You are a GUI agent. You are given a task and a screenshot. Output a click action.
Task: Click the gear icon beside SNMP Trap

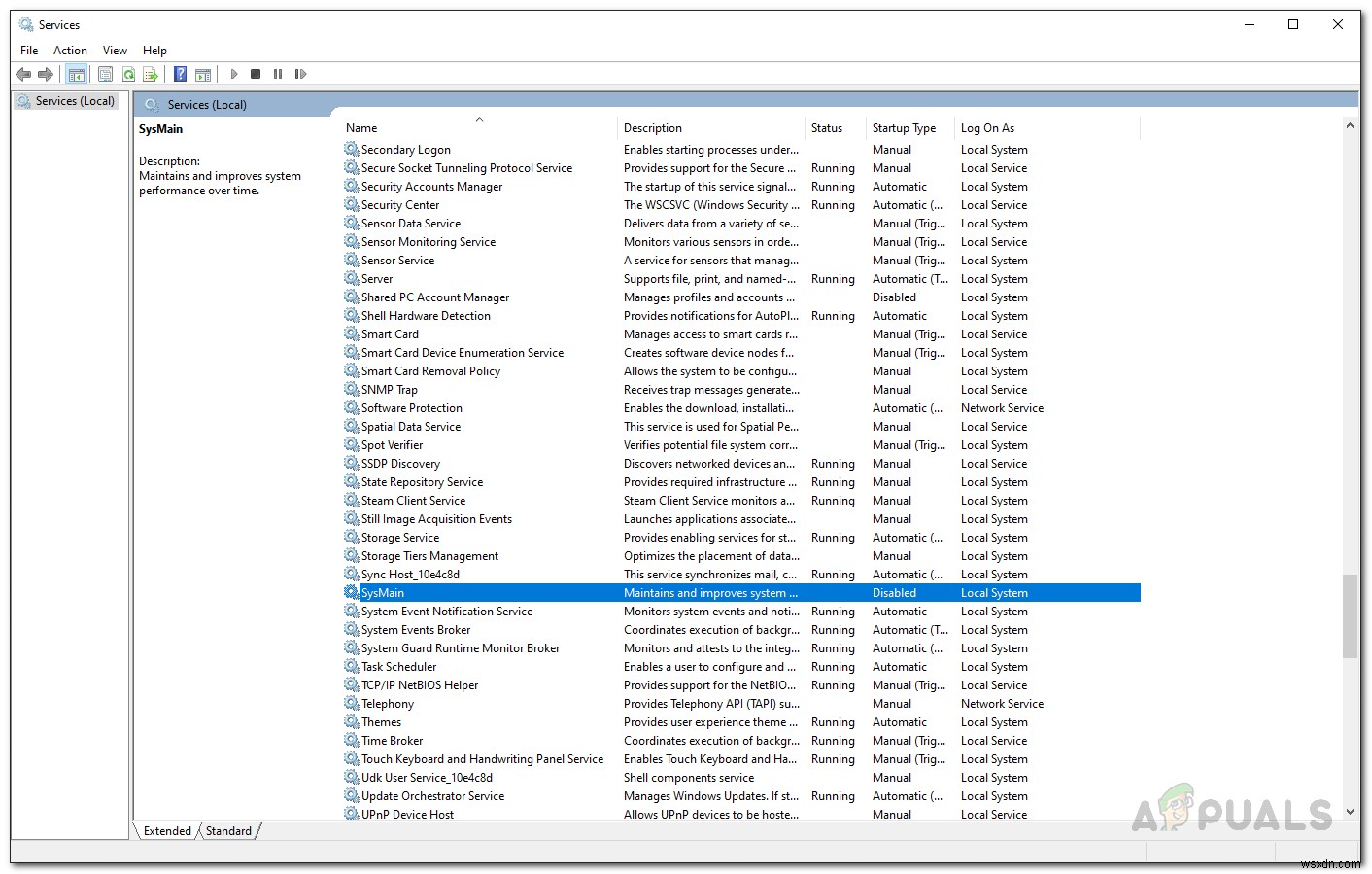352,389
